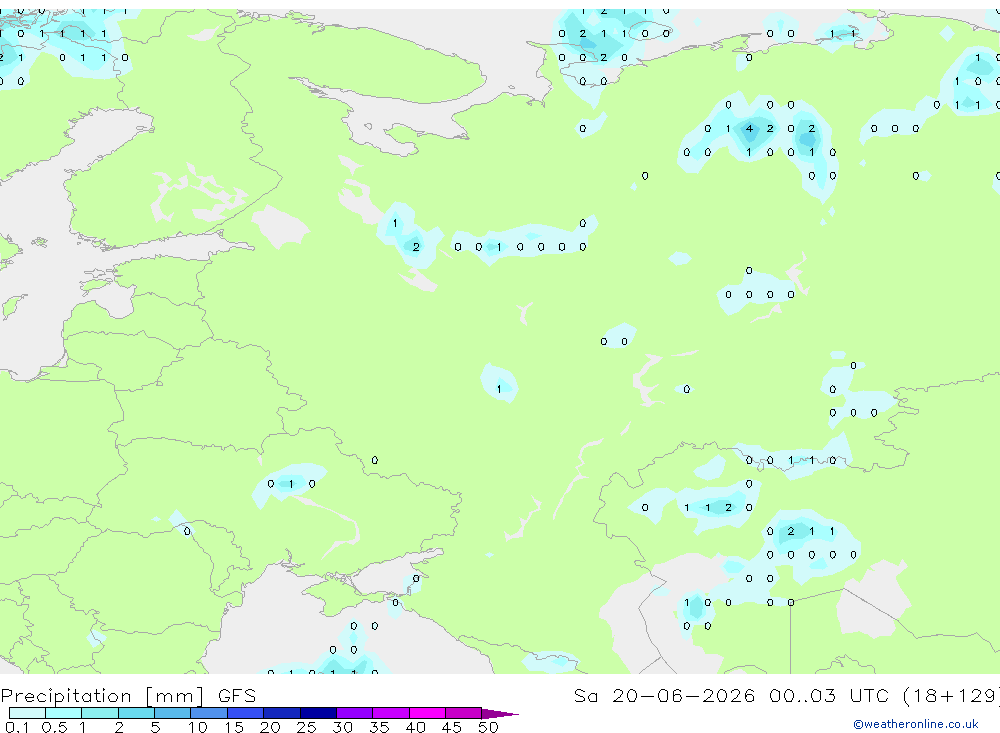Click the "4" precipitation value on the map
Screen dimensions: 1000x733
(749, 128)
